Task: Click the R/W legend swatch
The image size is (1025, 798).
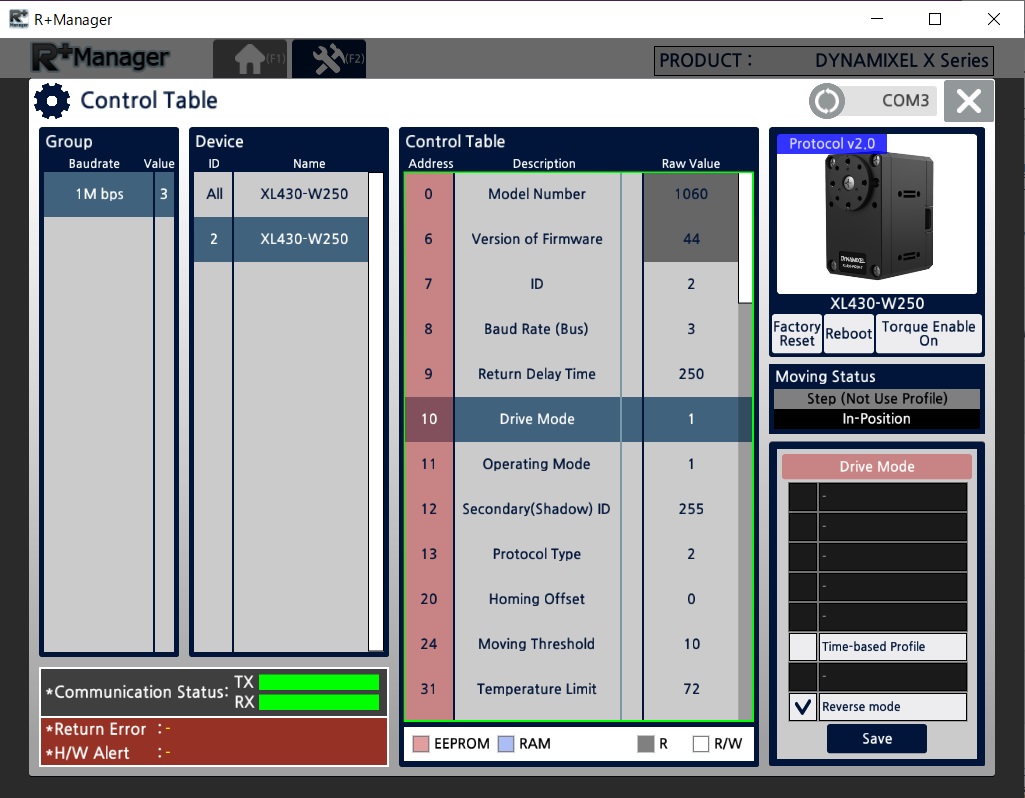Action: tap(701, 744)
